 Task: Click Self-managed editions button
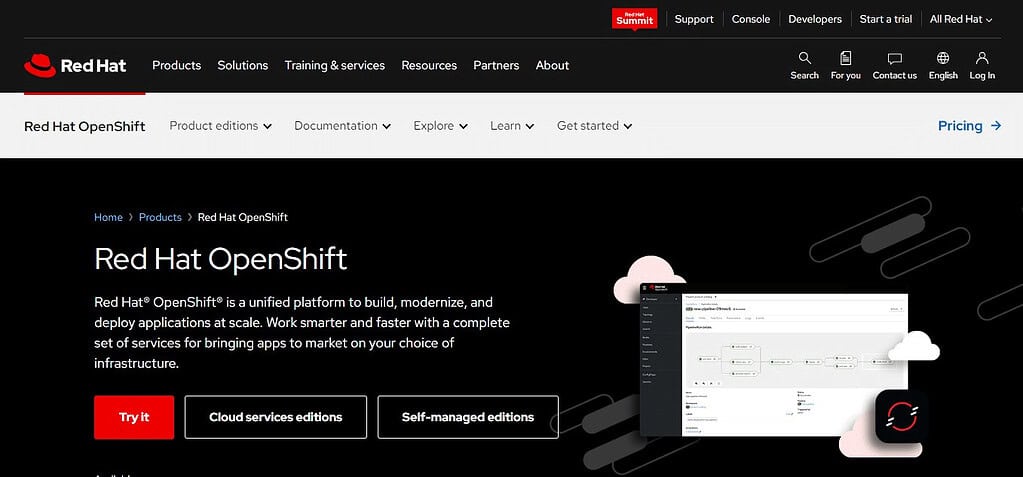coord(468,417)
